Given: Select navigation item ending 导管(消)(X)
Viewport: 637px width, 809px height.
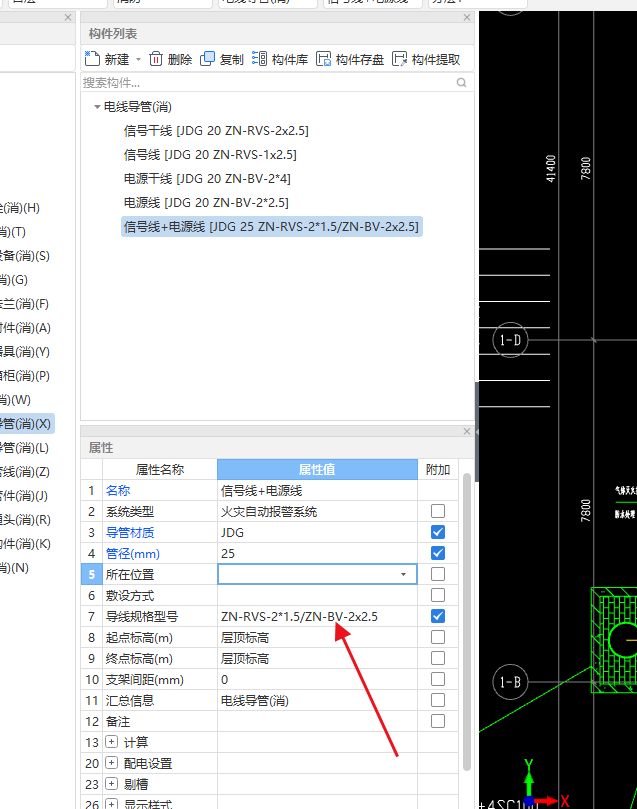Looking at the screenshot, I should pos(27,424).
